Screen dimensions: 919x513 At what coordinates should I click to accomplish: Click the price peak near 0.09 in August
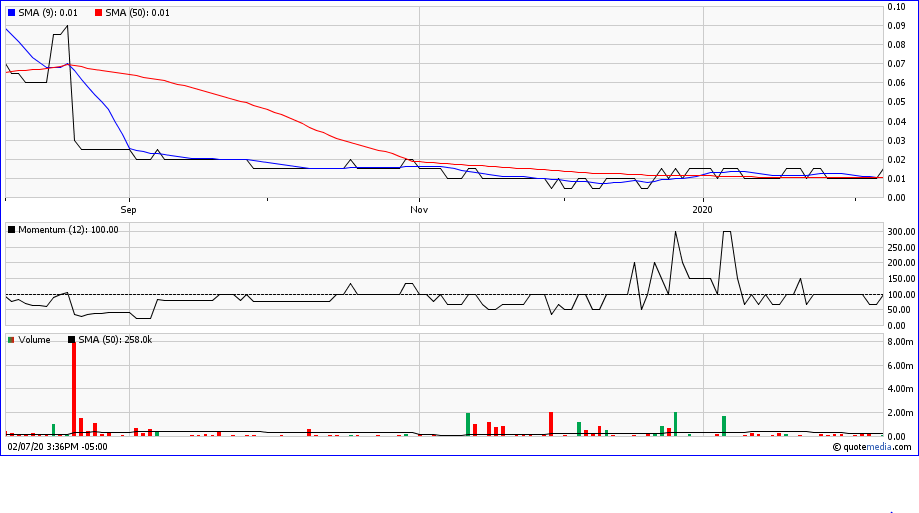click(67, 27)
